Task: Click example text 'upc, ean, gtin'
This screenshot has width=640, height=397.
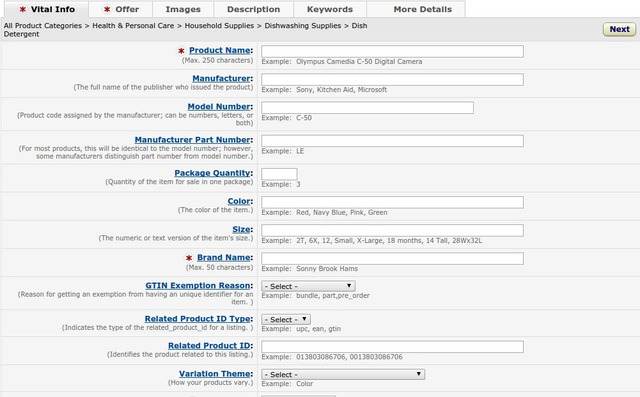Action: tap(318, 329)
